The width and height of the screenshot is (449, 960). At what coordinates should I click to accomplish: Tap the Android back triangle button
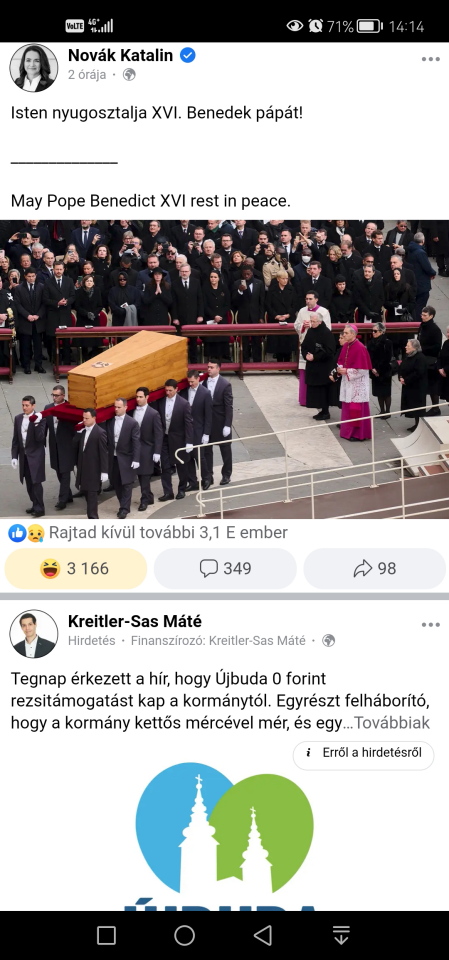point(263,936)
